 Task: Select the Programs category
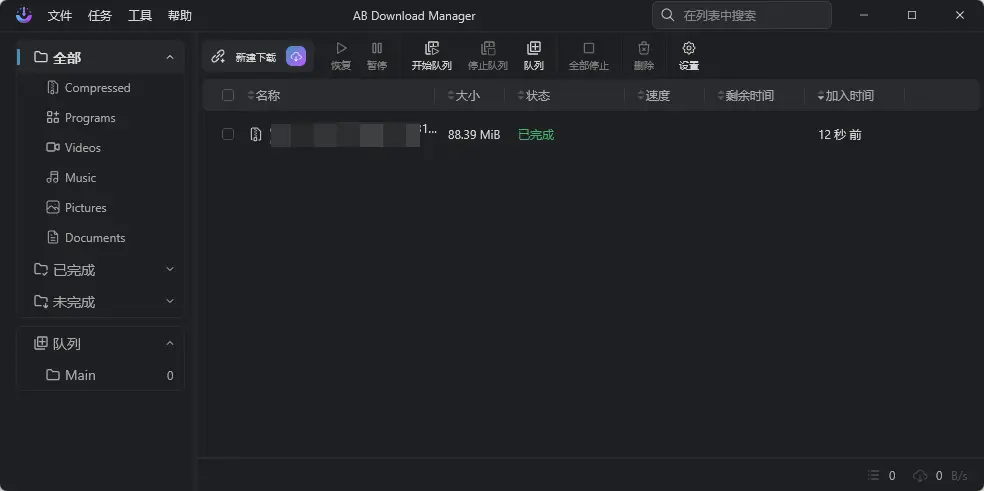[x=100, y=118]
